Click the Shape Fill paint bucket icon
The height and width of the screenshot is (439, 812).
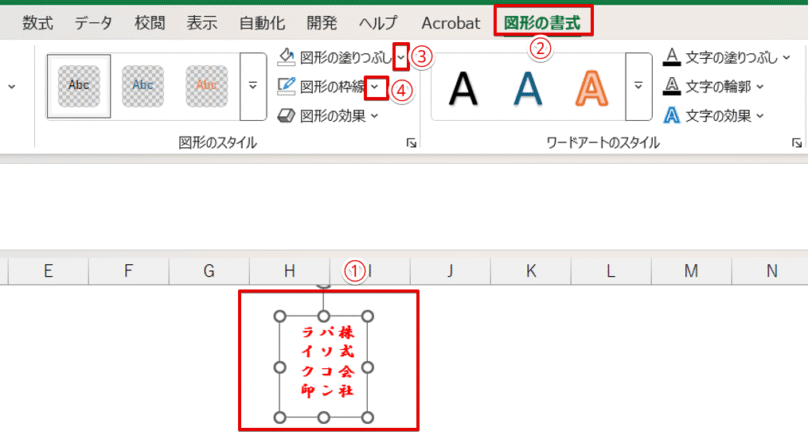(286, 57)
